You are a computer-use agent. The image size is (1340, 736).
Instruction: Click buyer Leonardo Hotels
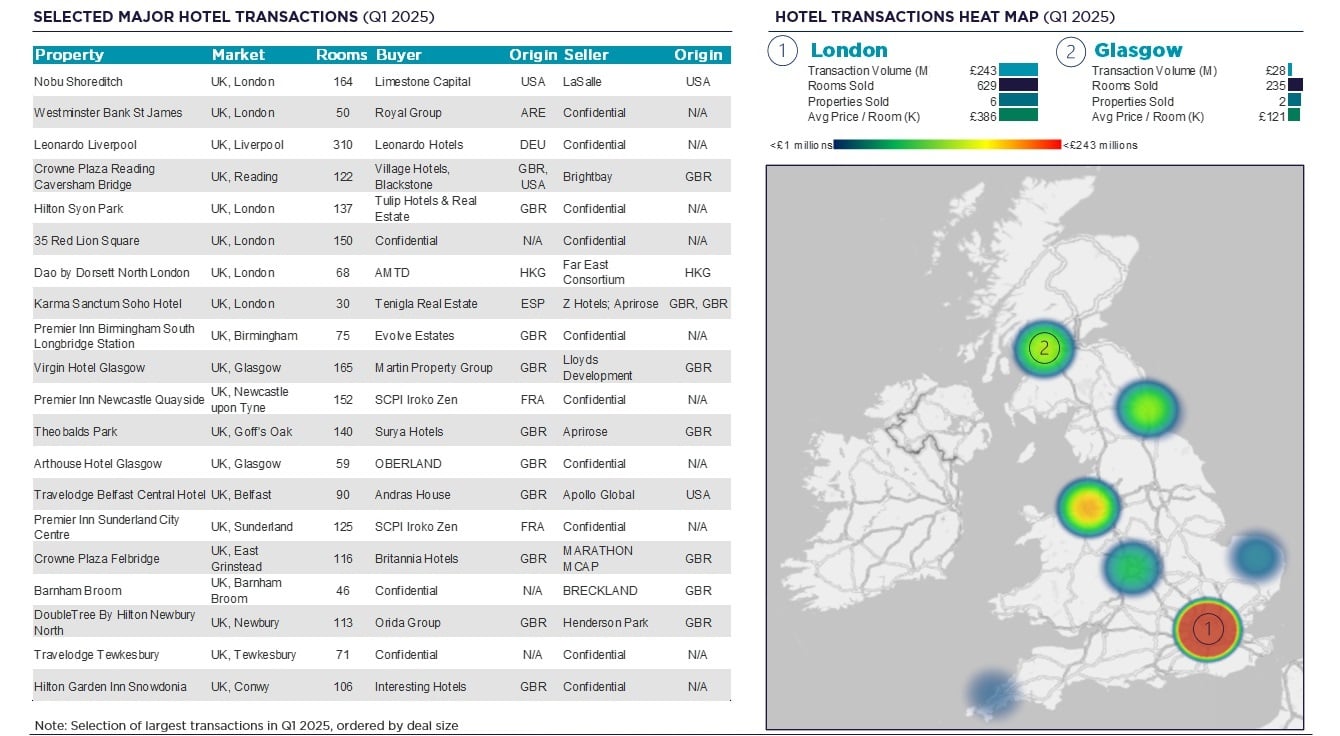(421, 145)
